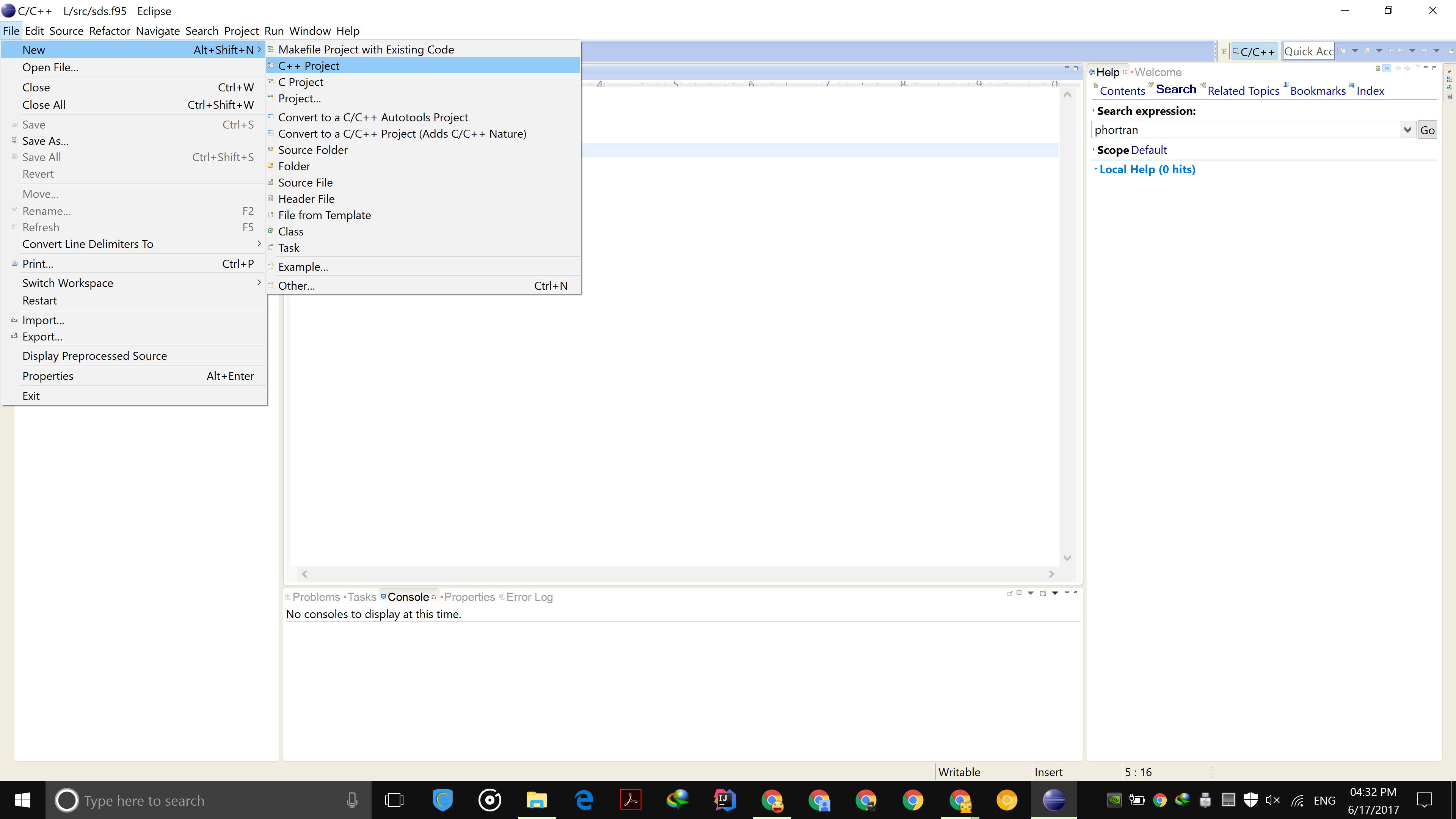
Task: Click the Windows Start button
Action: [23, 800]
